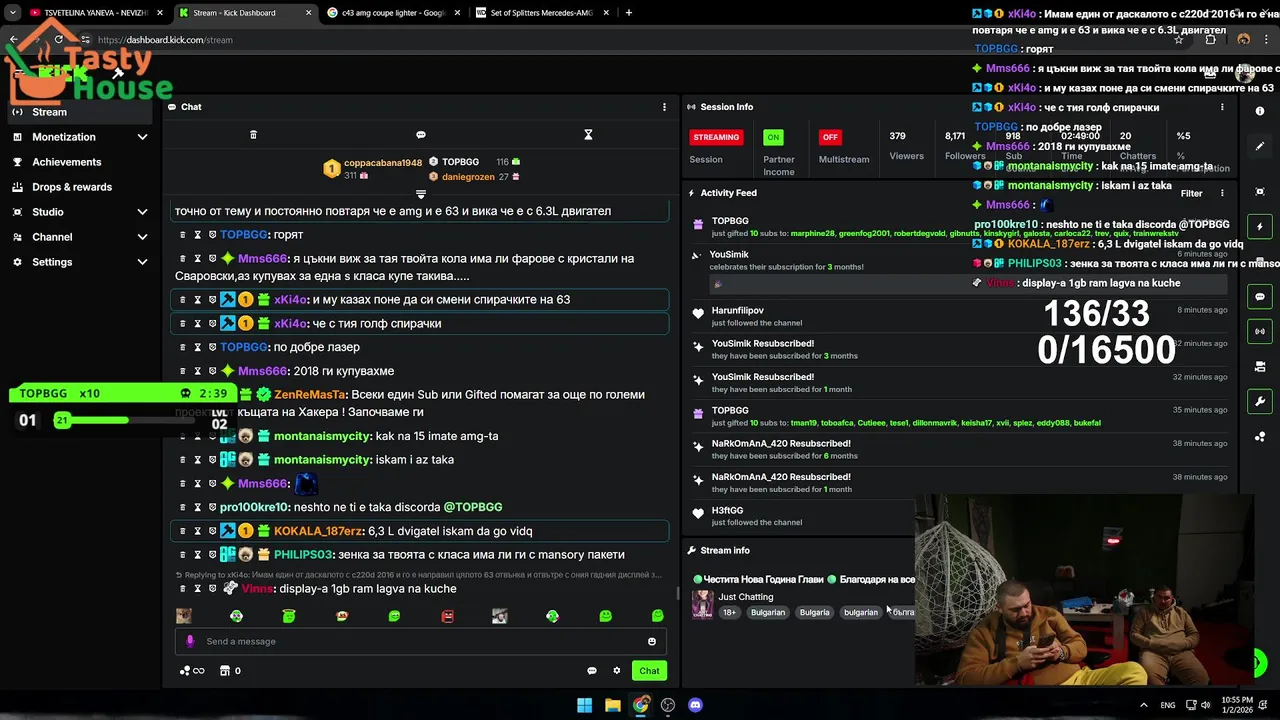This screenshot has height=720, width=1280.
Task: Click the Bulgaria stream tag
Action: [814, 612]
